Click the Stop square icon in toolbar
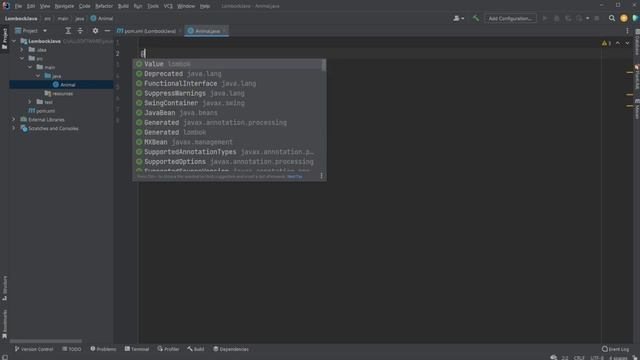The image size is (640, 360). [x=597, y=18]
